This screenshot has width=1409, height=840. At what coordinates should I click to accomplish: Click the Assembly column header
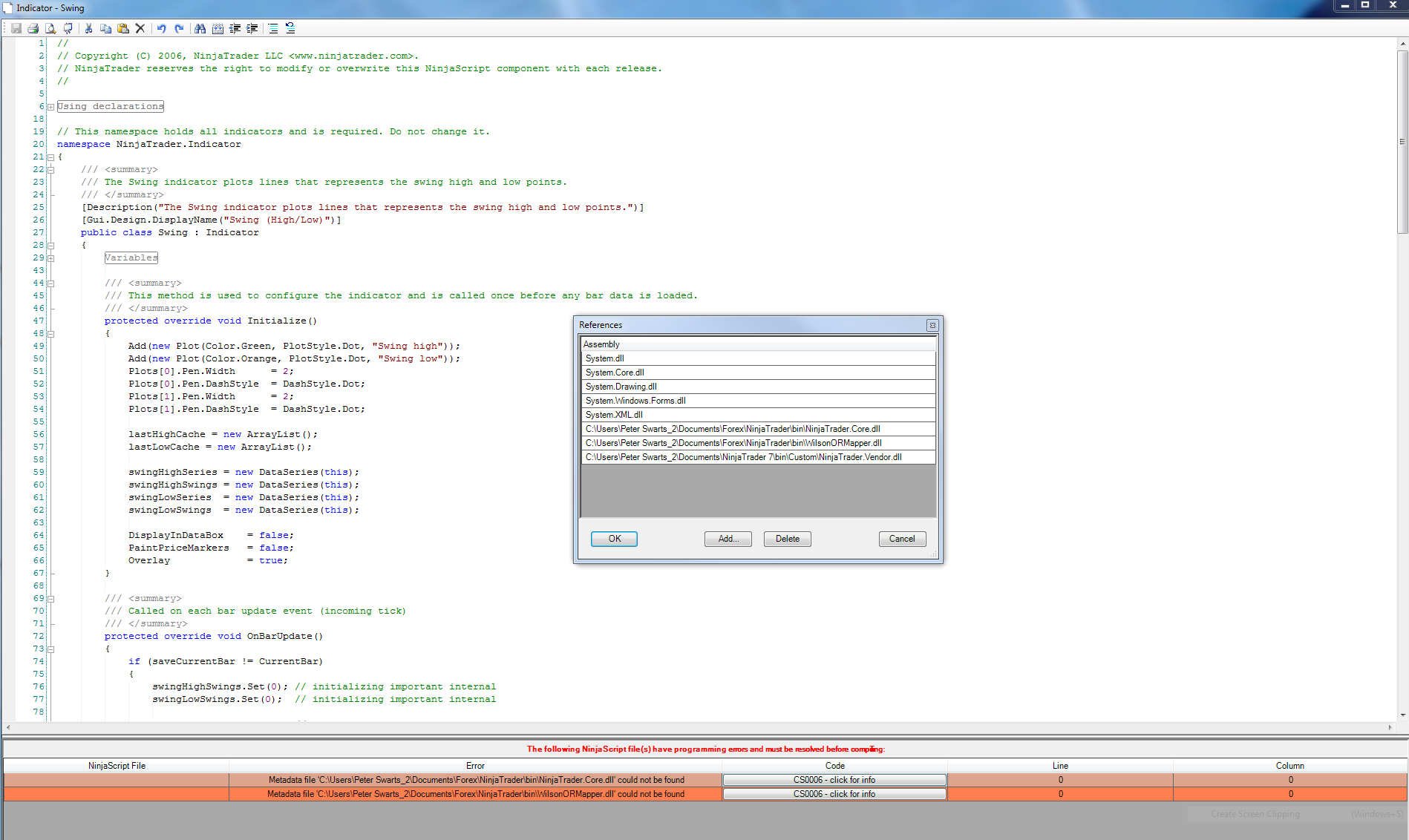tap(758, 344)
